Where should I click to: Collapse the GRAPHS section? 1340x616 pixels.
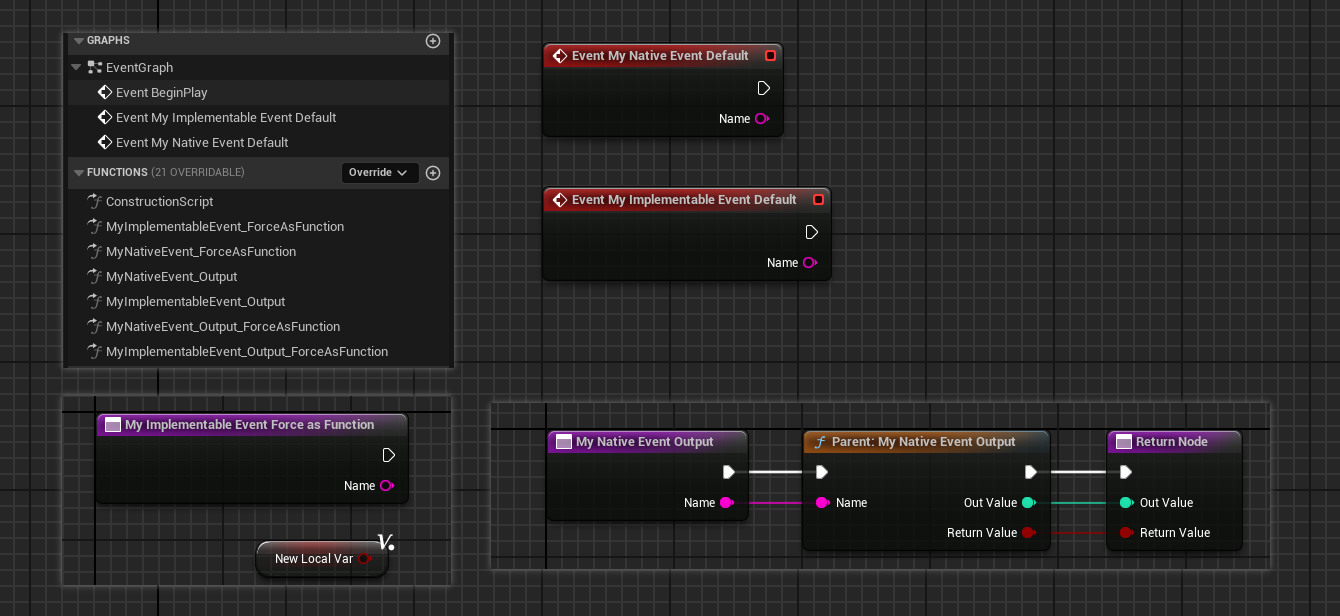[78, 41]
